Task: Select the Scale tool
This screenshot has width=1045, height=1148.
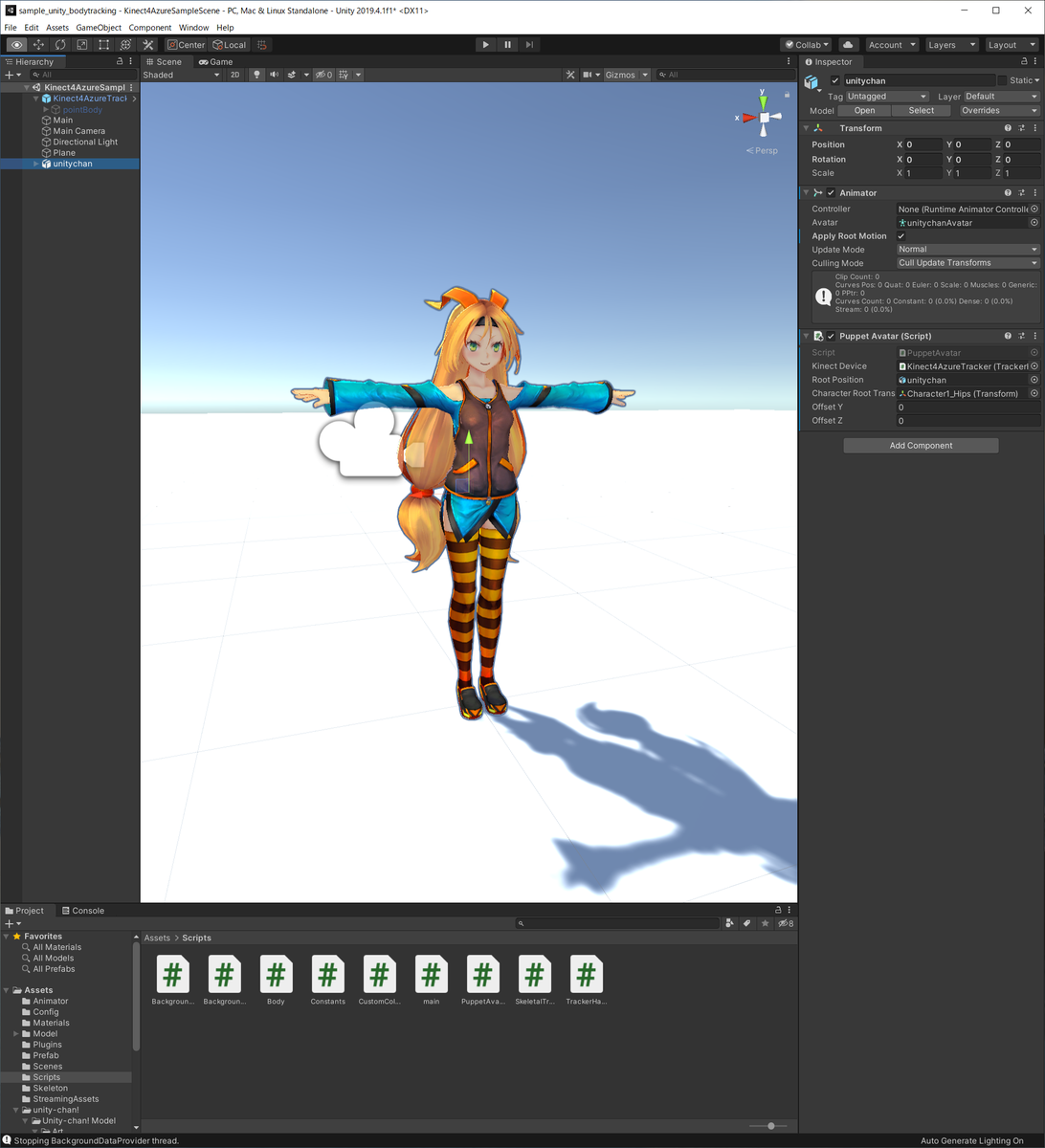Action: pos(82,45)
